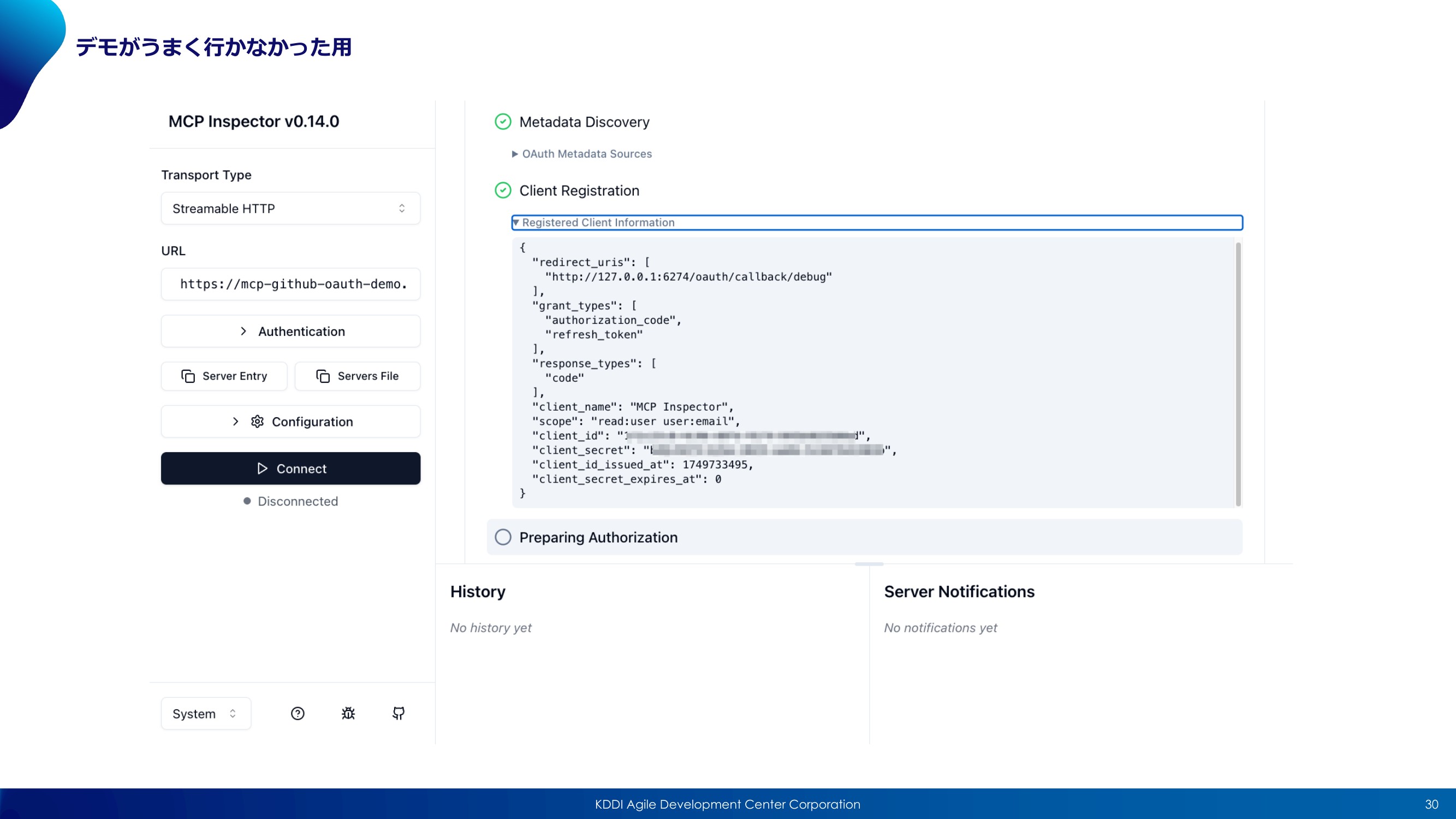Viewport: 1456px width, 819px height.
Task: Click the "code" response type value
Action: [564, 378]
